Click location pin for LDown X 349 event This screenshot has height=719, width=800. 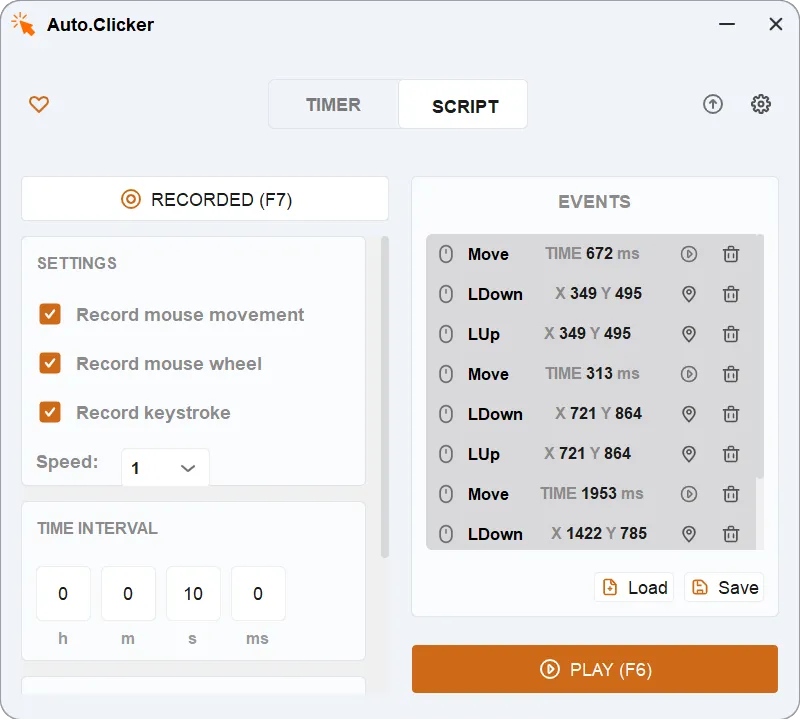tap(689, 294)
